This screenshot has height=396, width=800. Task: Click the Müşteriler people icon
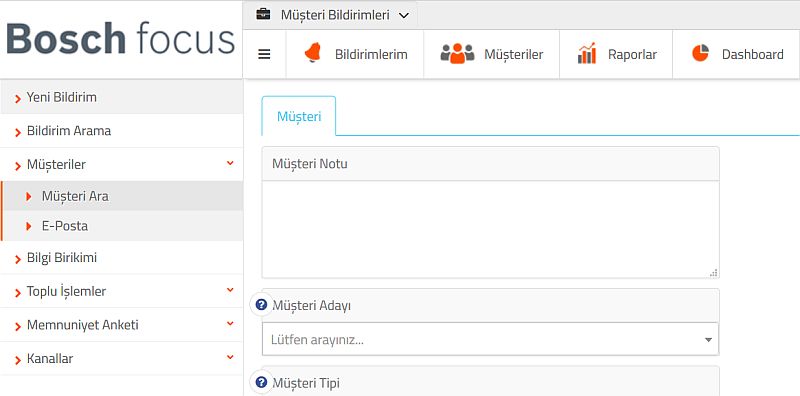[458, 54]
